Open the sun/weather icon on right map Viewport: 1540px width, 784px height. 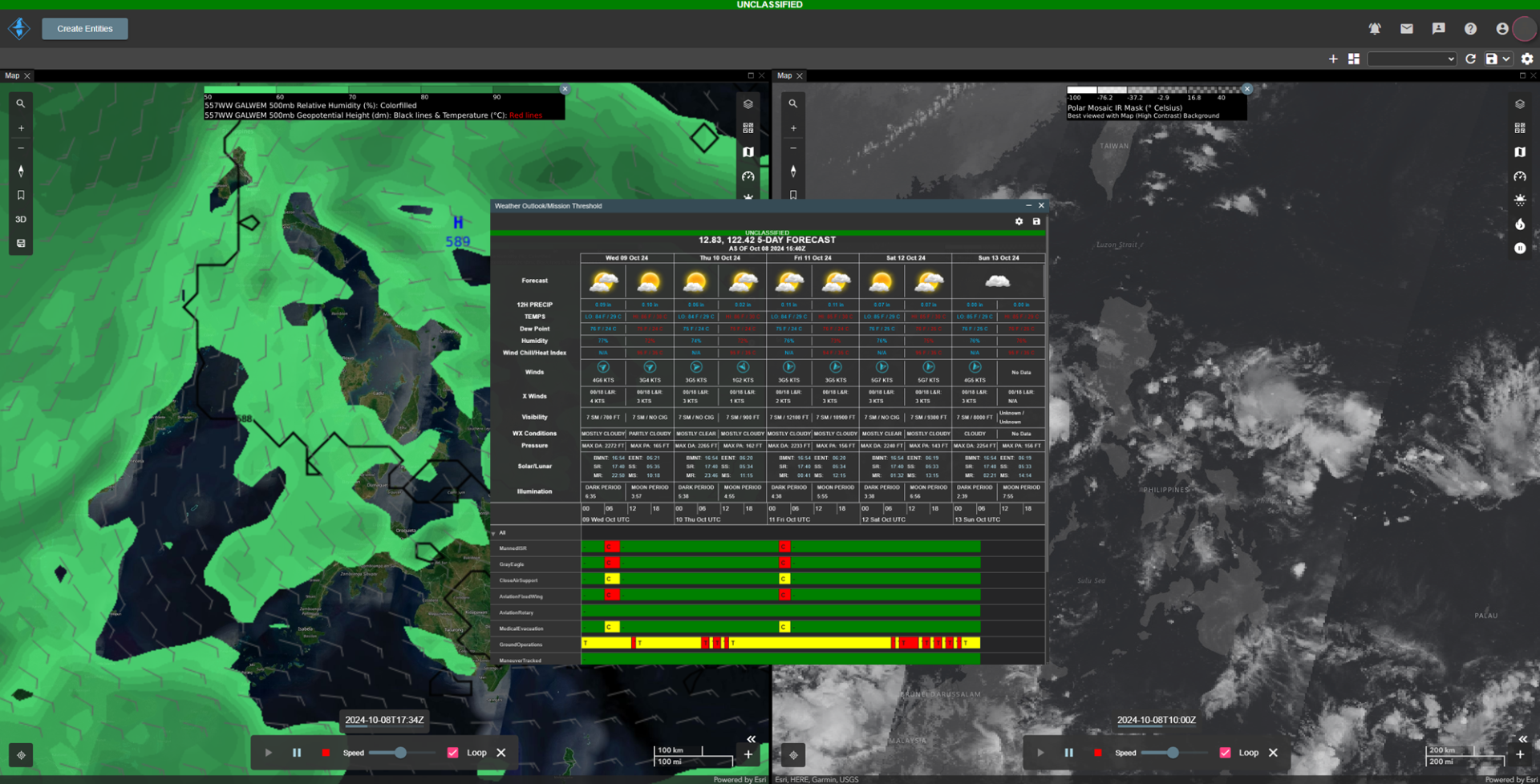[1520, 200]
